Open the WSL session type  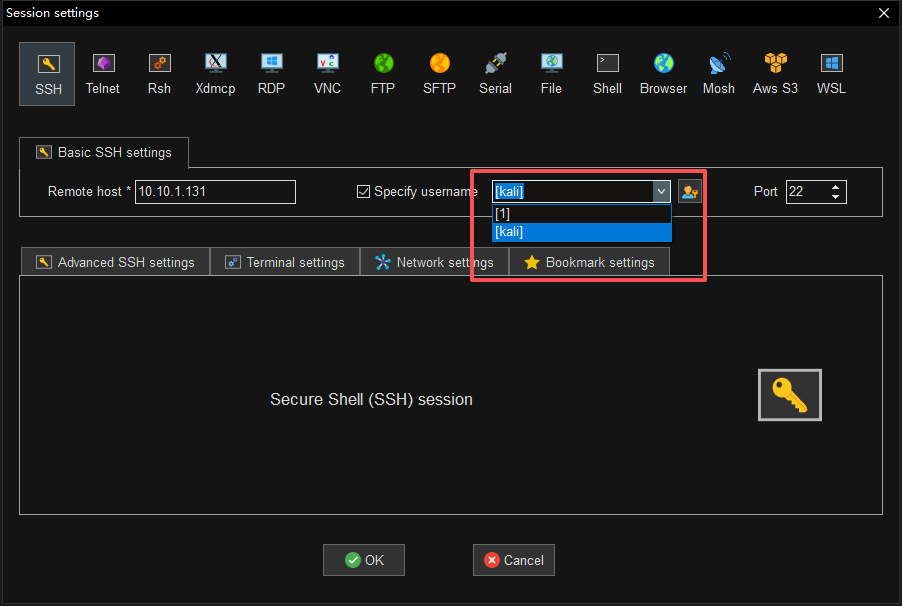(x=831, y=74)
